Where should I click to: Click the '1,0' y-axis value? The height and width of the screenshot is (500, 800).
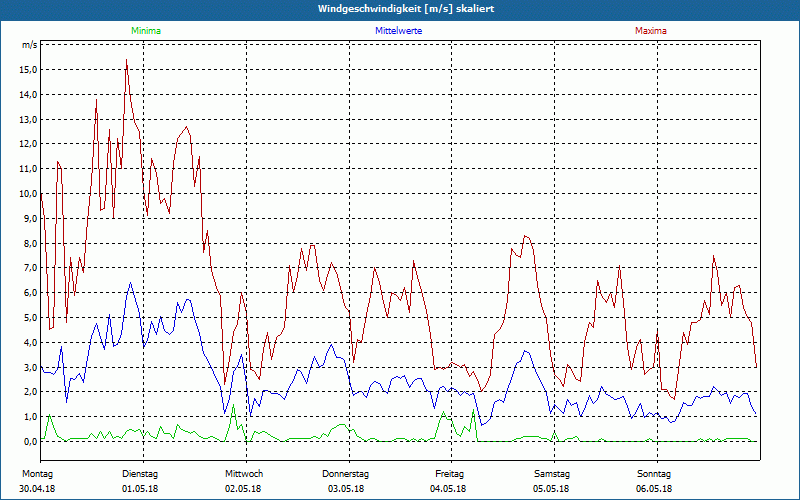(x=30, y=417)
